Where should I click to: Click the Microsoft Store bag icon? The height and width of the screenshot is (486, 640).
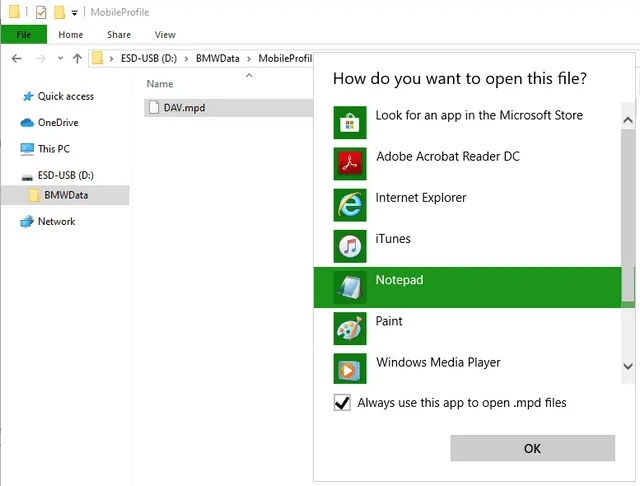pyautogui.click(x=350, y=122)
